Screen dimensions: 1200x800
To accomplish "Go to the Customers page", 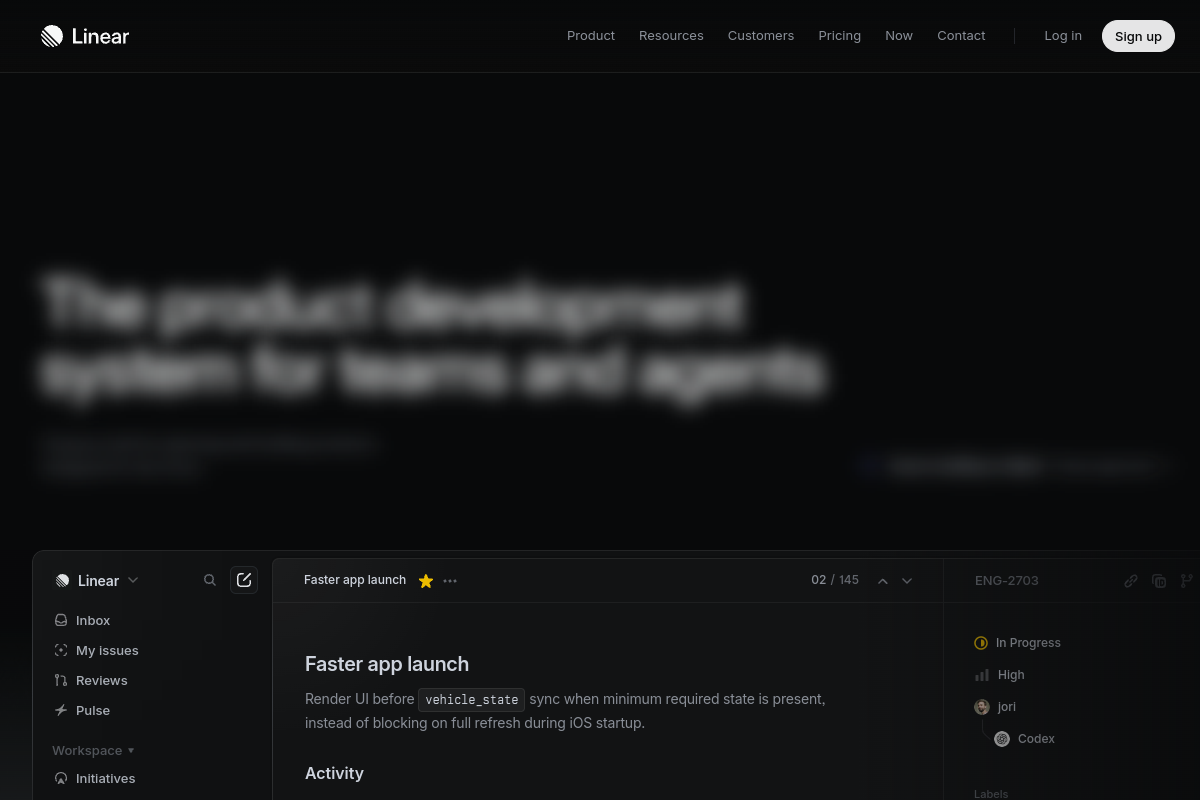I will tap(761, 35).
